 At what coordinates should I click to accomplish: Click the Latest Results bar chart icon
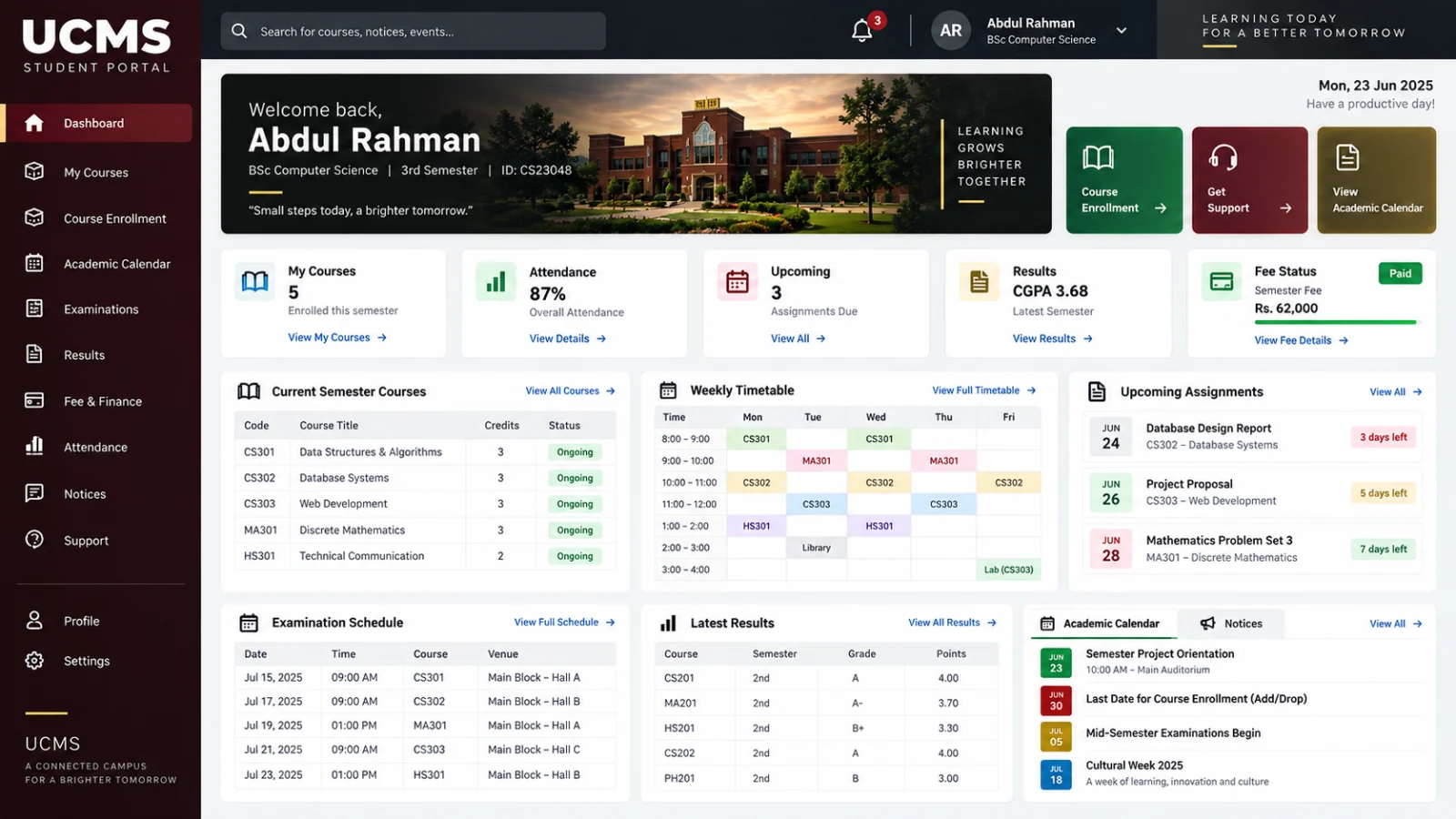pyautogui.click(x=669, y=623)
